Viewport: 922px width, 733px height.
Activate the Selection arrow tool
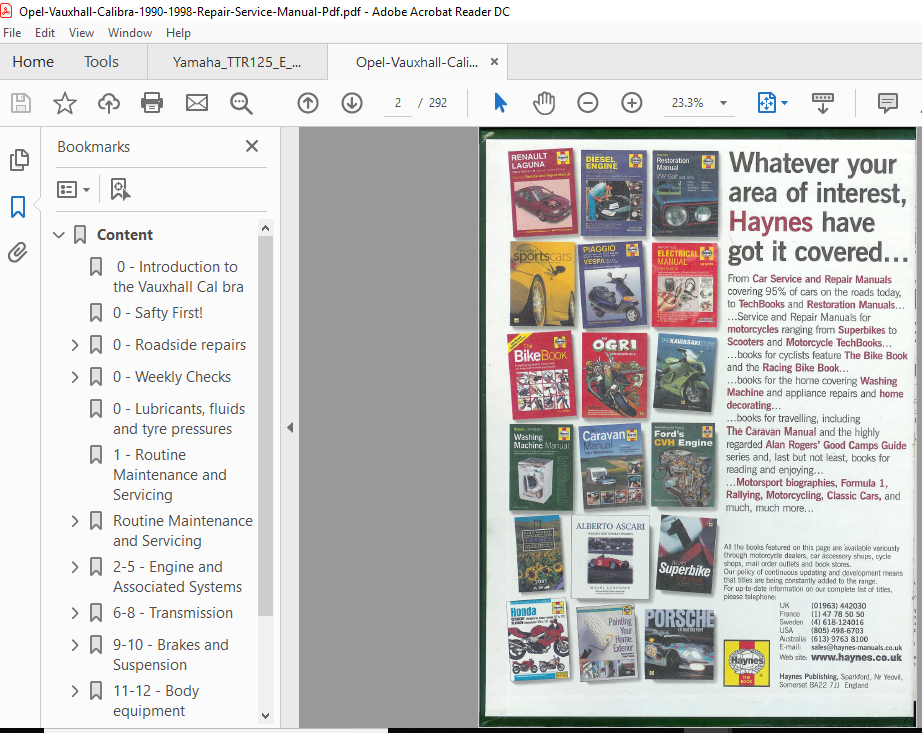500,103
